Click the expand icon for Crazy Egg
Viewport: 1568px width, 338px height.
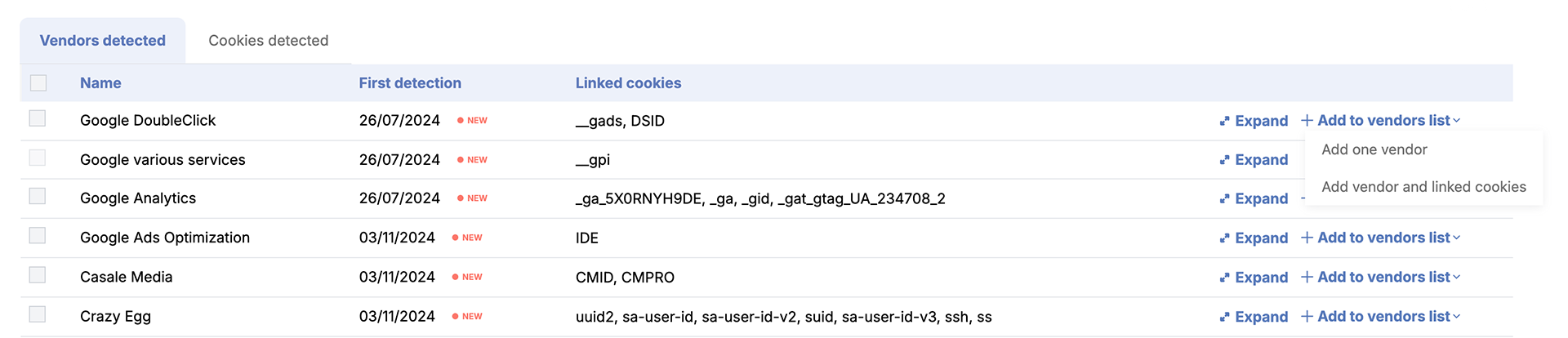click(x=1224, y=317)
